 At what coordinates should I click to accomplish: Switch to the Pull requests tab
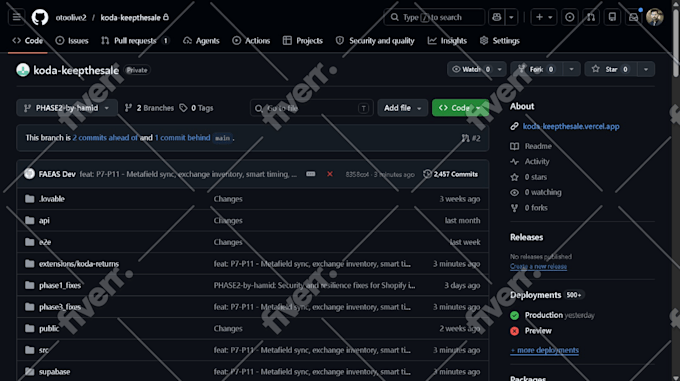click(135, 41)
